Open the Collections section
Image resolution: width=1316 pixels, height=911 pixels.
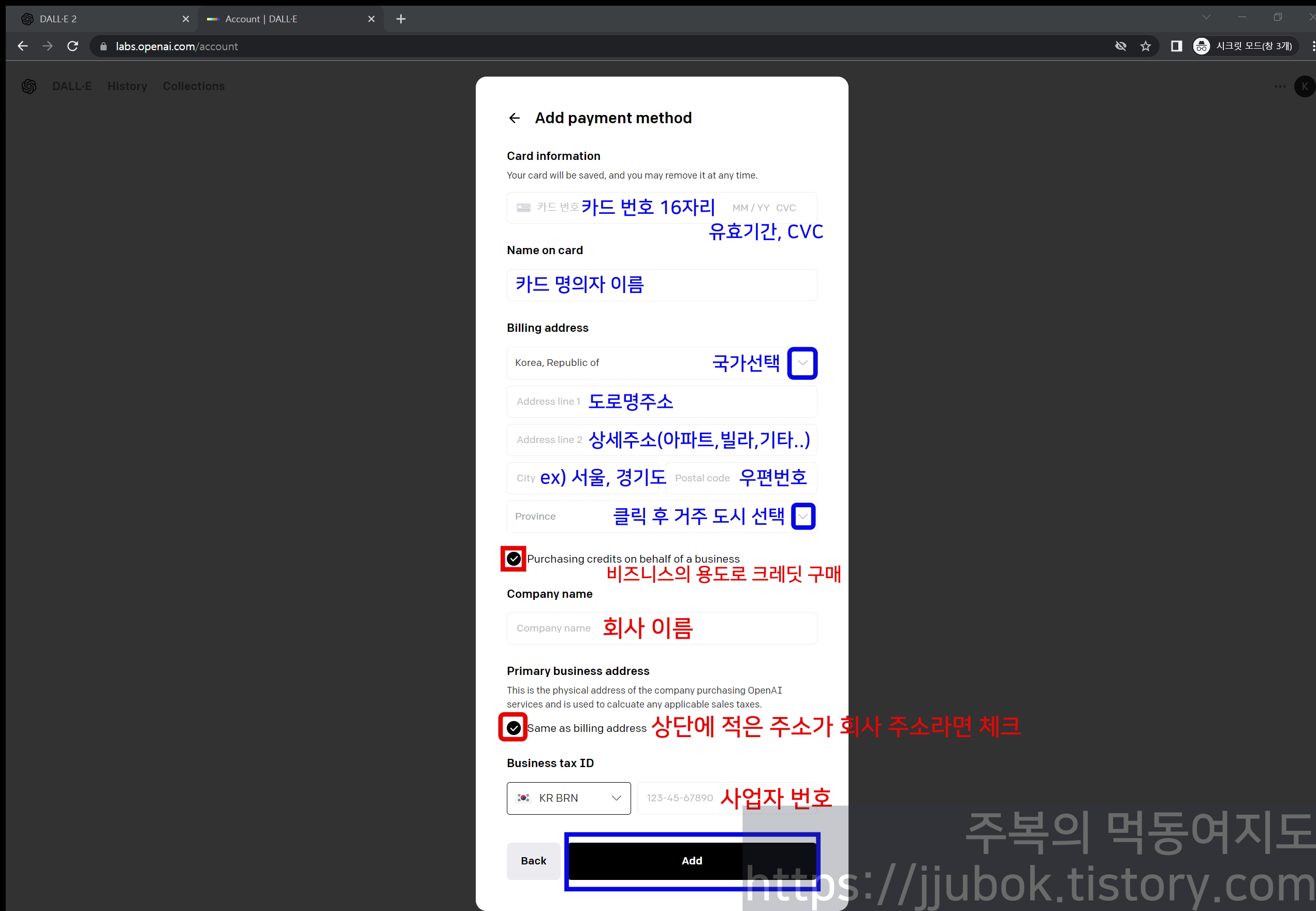point(194,86)
